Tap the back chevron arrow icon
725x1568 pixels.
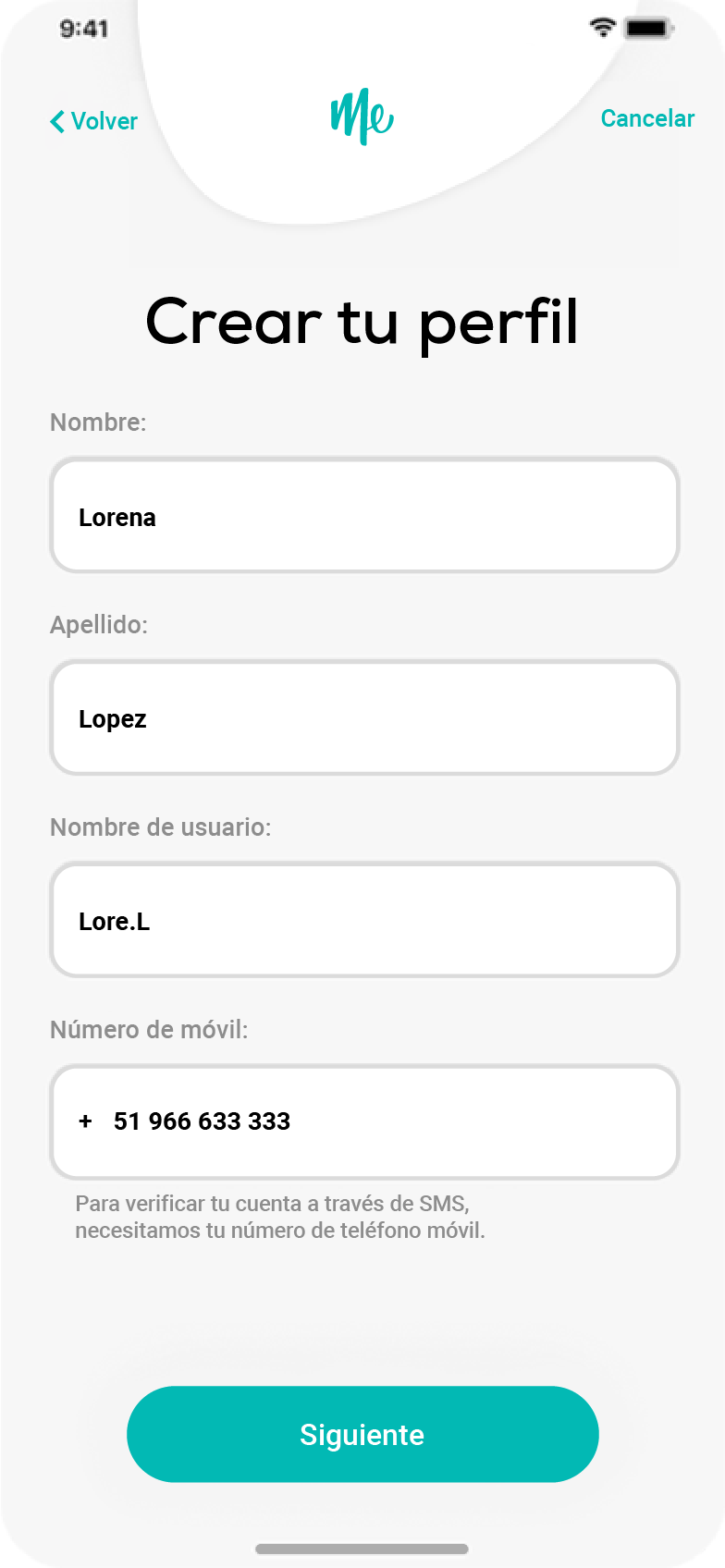[57, 121]
